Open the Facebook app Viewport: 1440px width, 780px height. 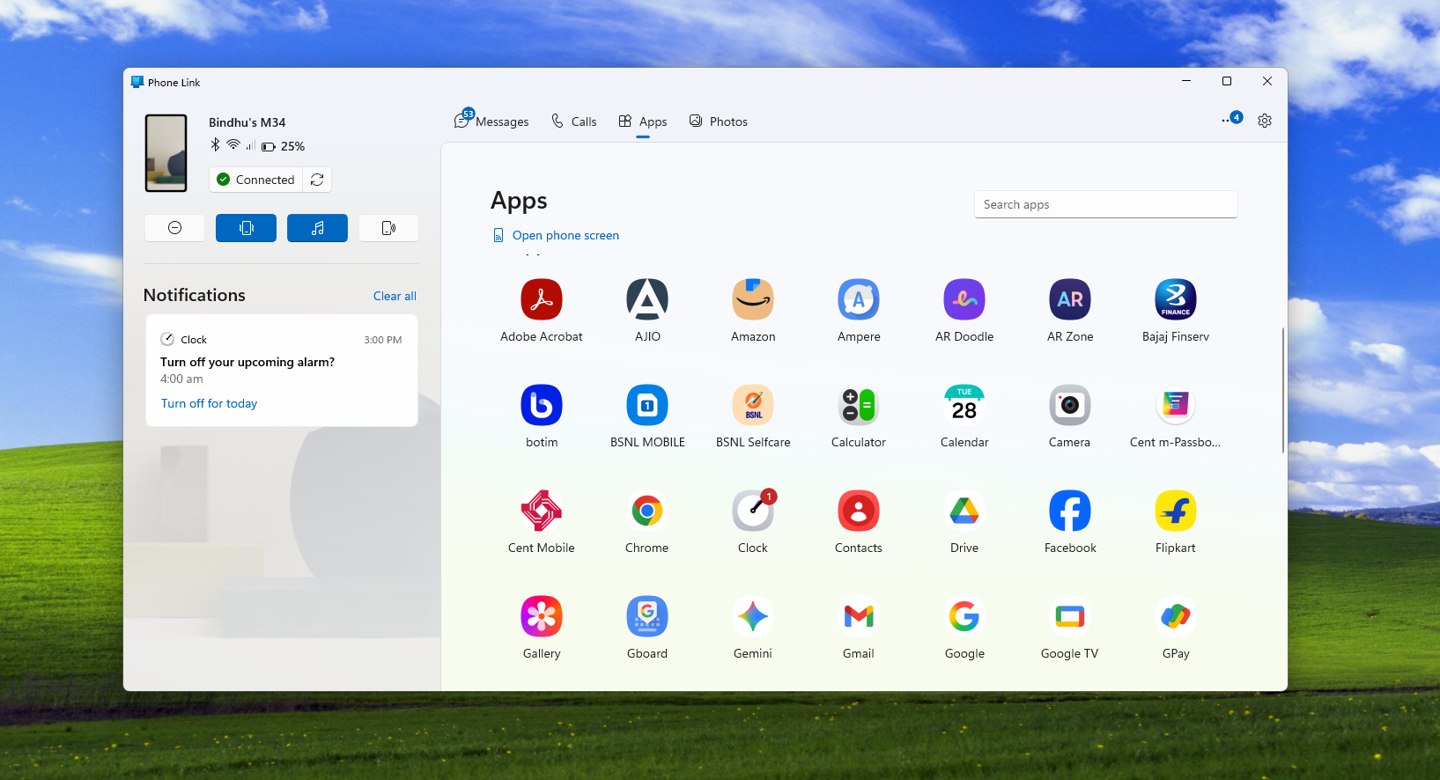pyautogui.click(x=1069, y=510)
